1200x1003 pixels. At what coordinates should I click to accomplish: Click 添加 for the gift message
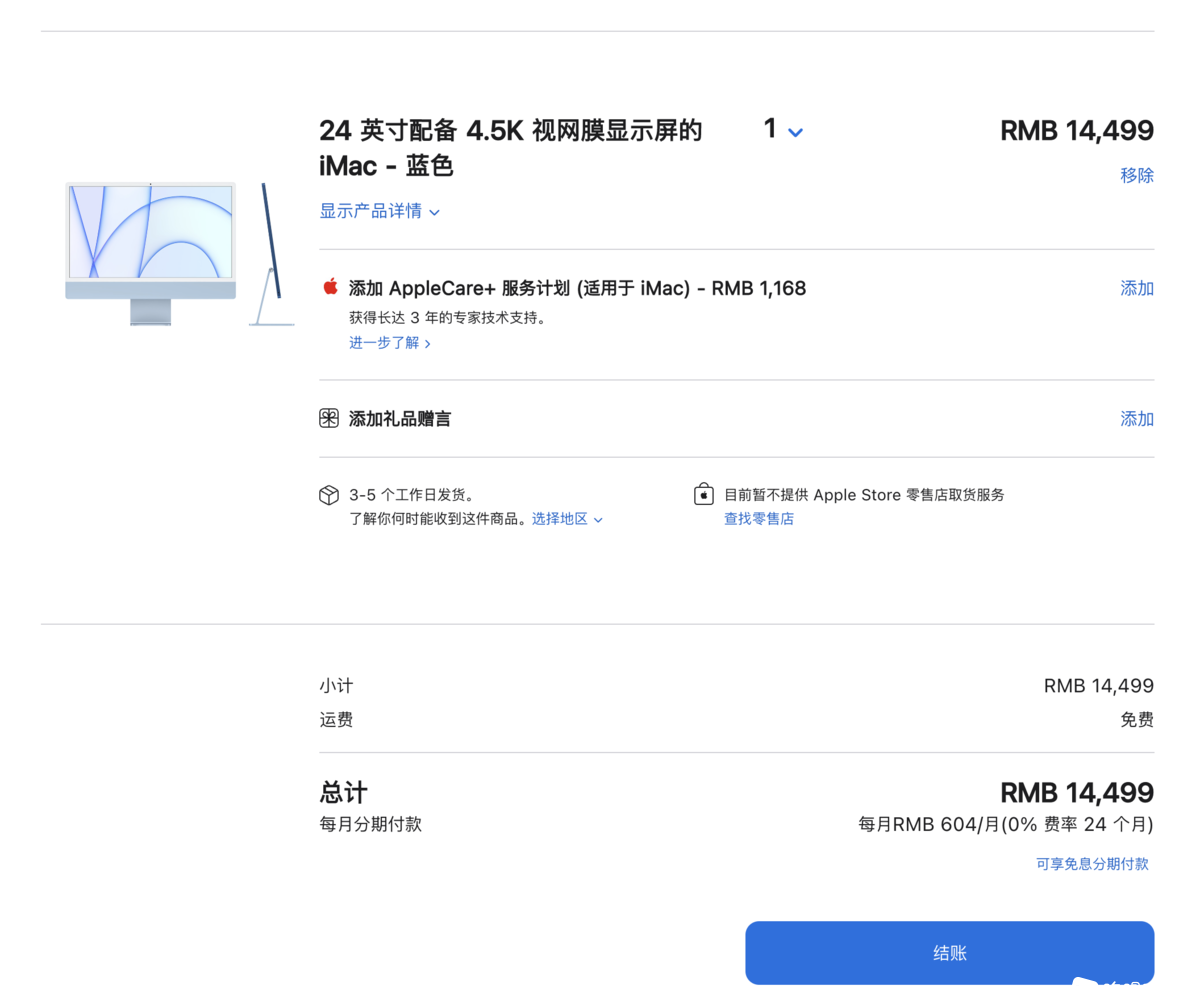point(1137,419)
